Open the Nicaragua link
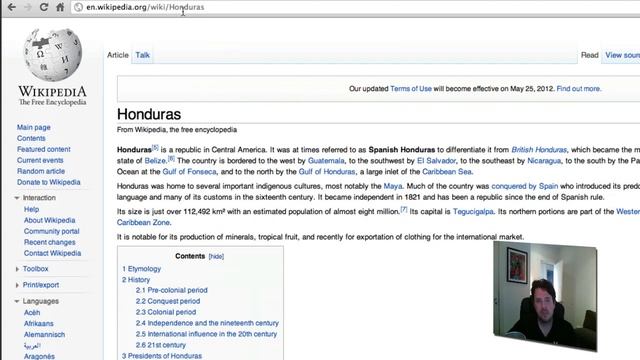Viewport: 640px width, 360px height. (x=544, y=161)
